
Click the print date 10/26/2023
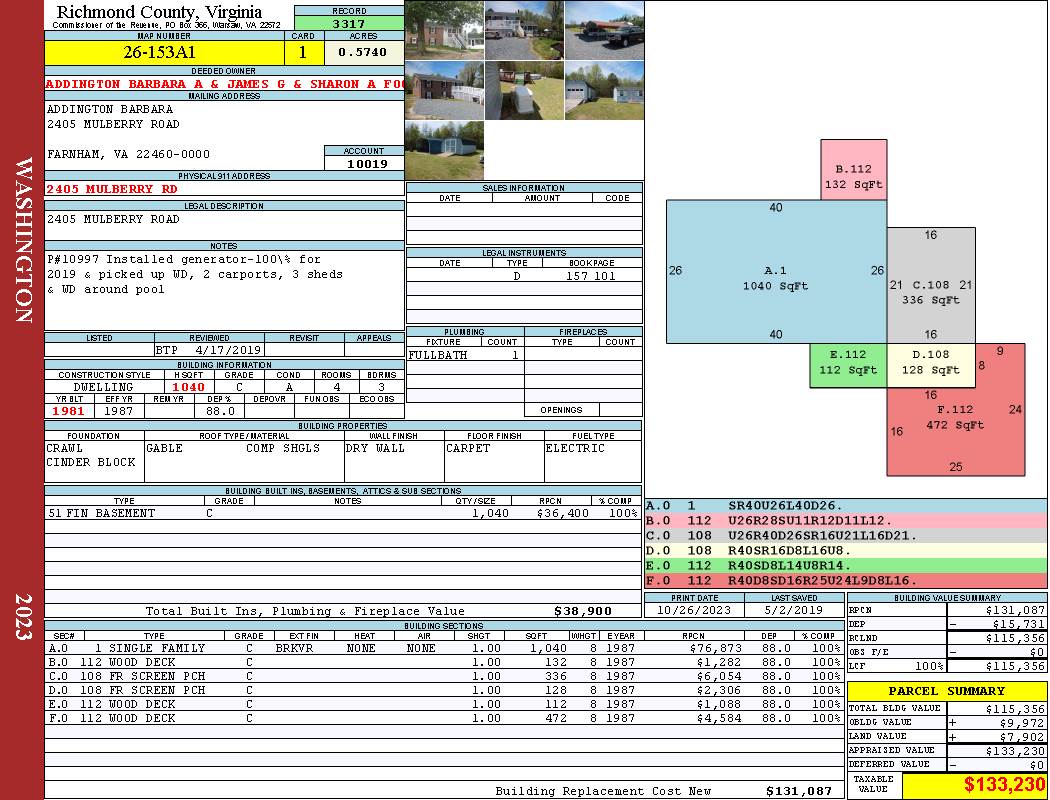pyautogui.click(x=694, y=611)
